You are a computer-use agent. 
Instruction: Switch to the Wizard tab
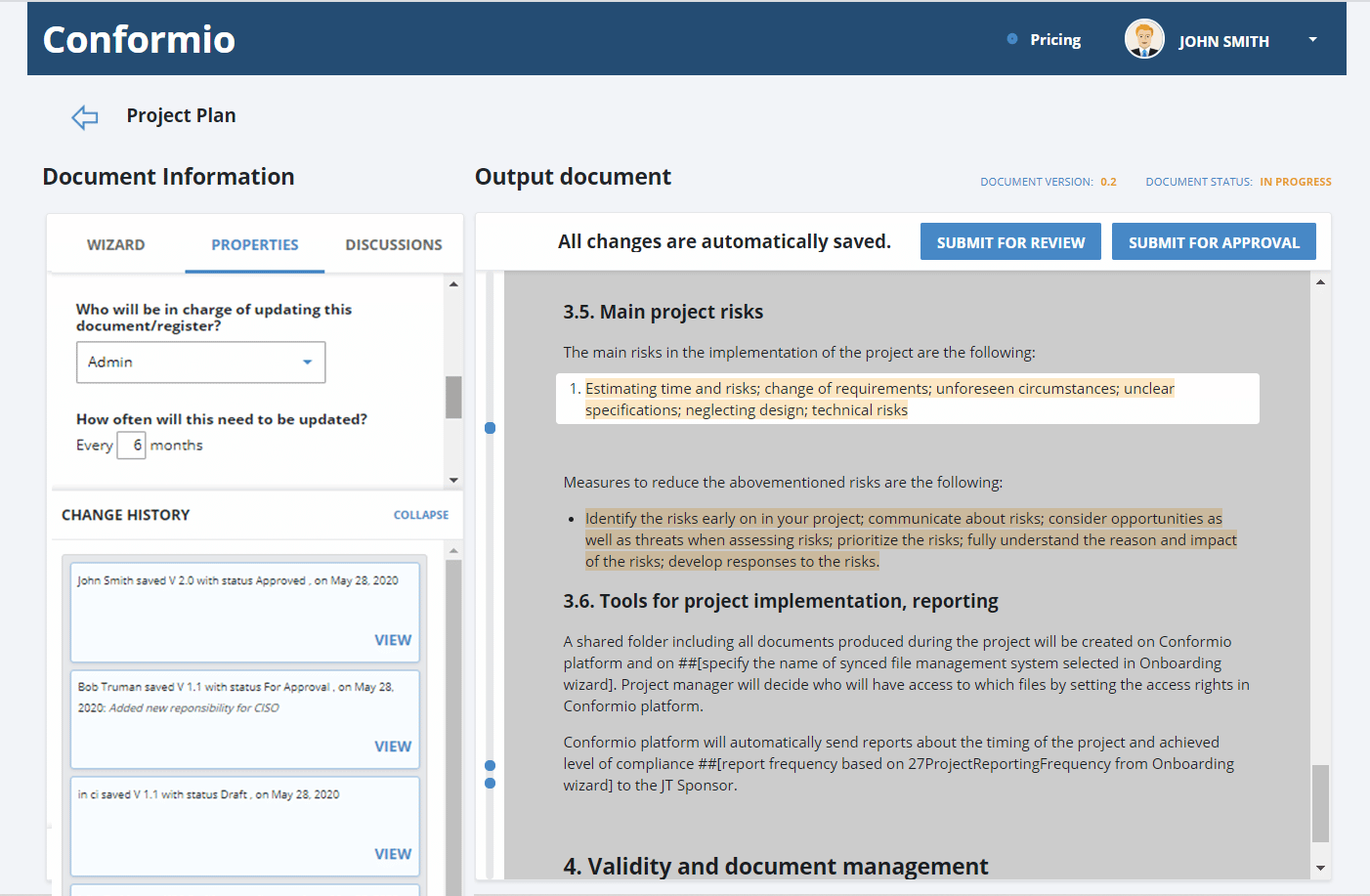click(115, 244)
